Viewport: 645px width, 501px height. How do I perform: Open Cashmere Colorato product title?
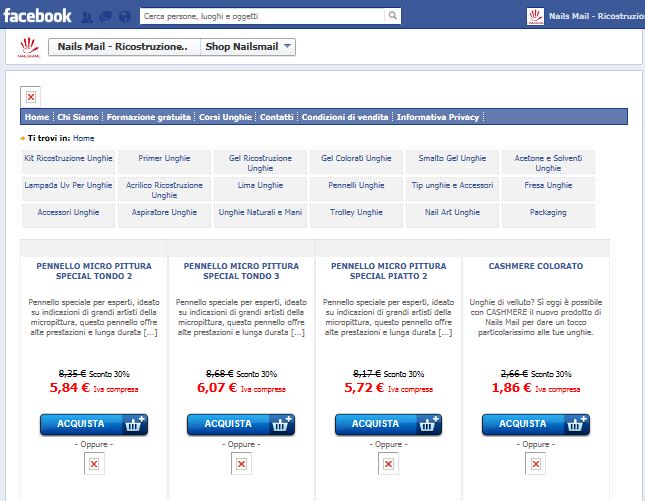536,266
